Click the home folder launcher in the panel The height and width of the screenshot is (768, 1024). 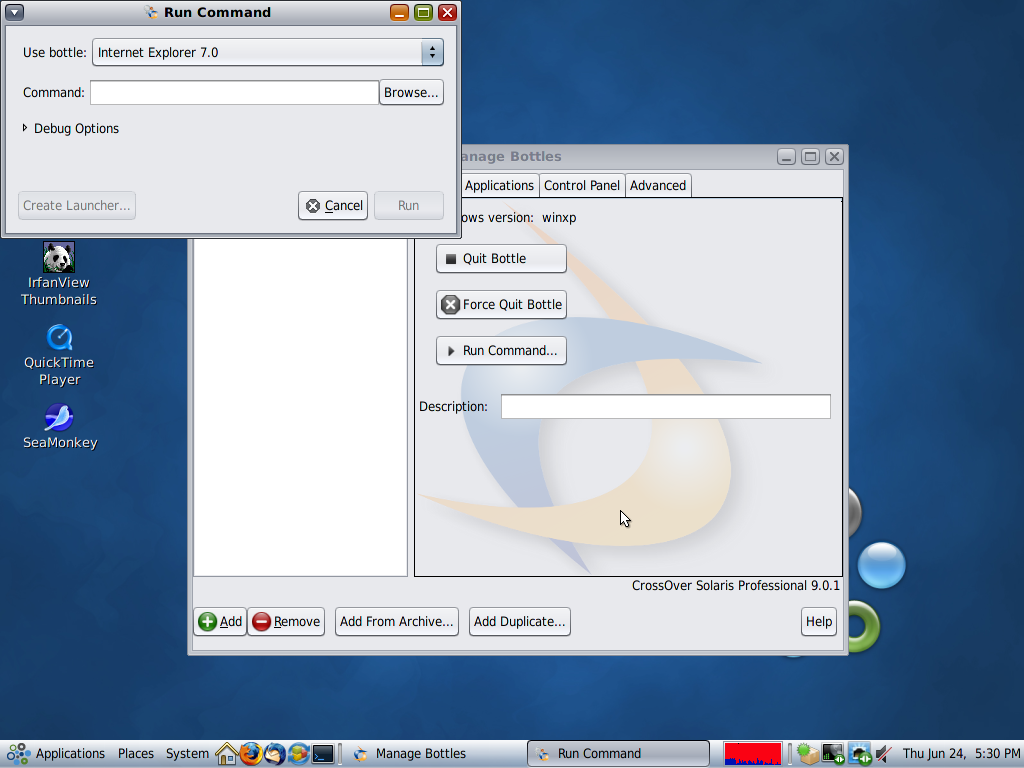227,754
